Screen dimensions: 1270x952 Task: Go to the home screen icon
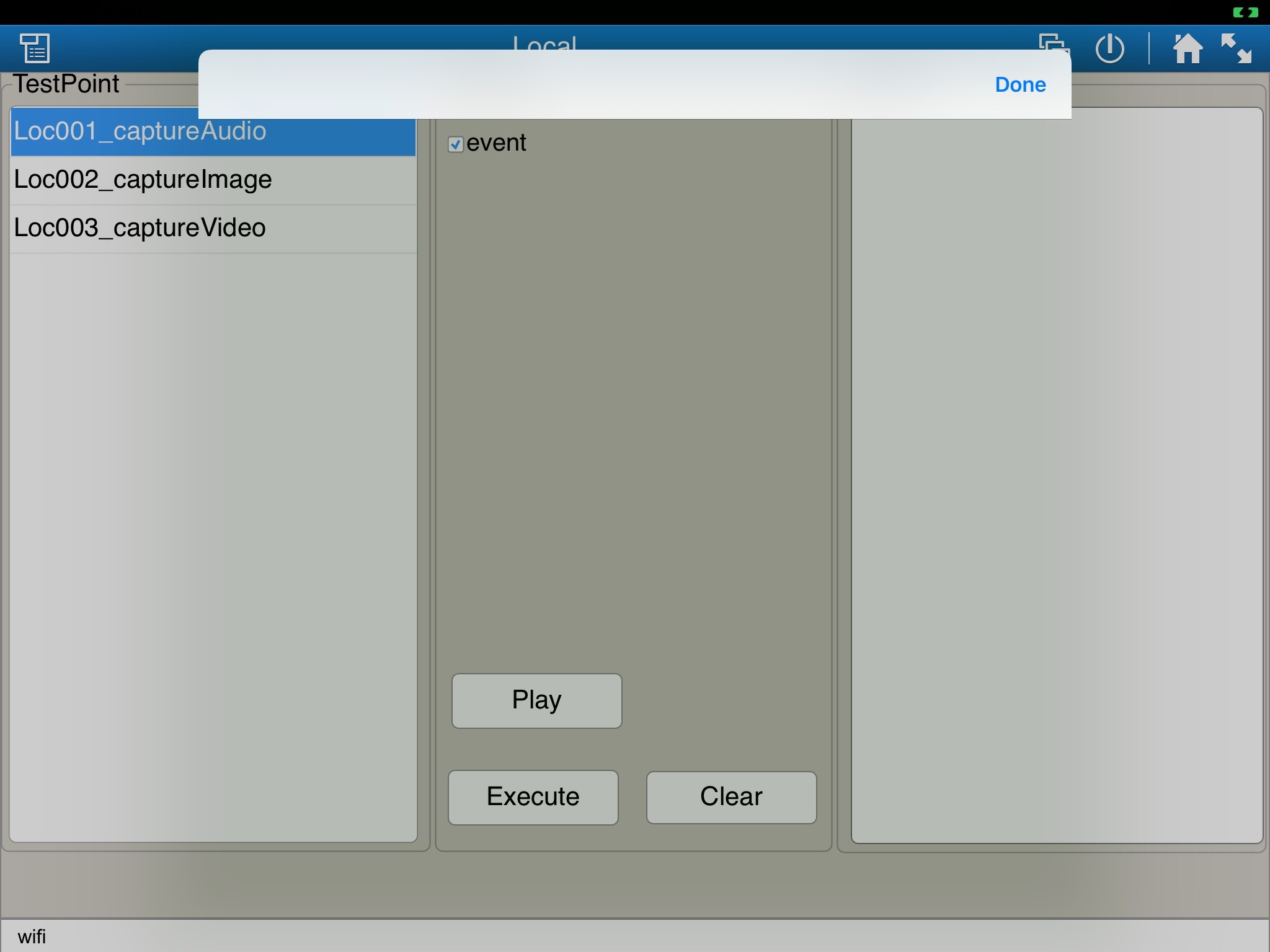pos(1187,48)
